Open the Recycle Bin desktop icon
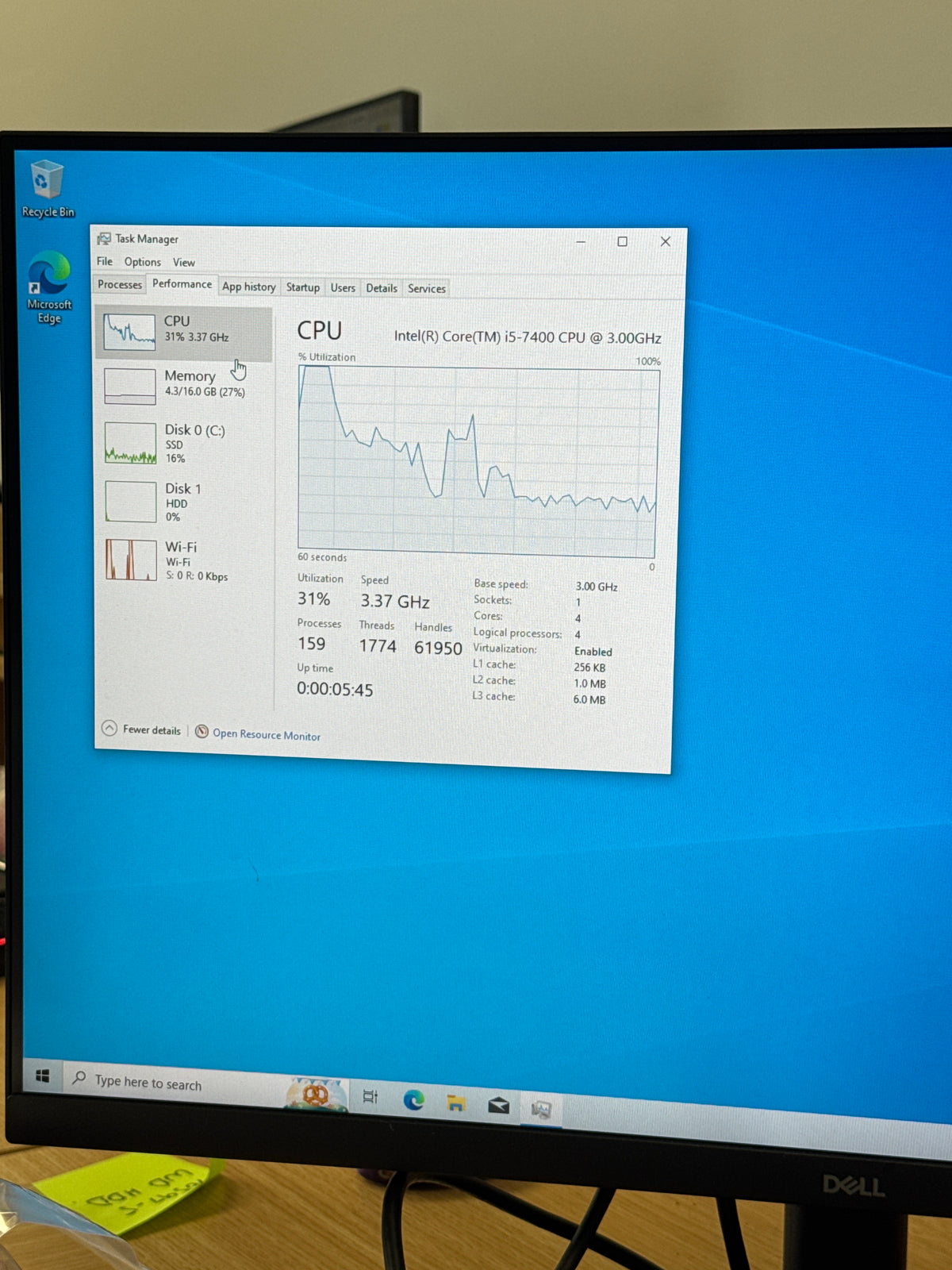This screenshot has height=1270, width=952. click(48, 188)
